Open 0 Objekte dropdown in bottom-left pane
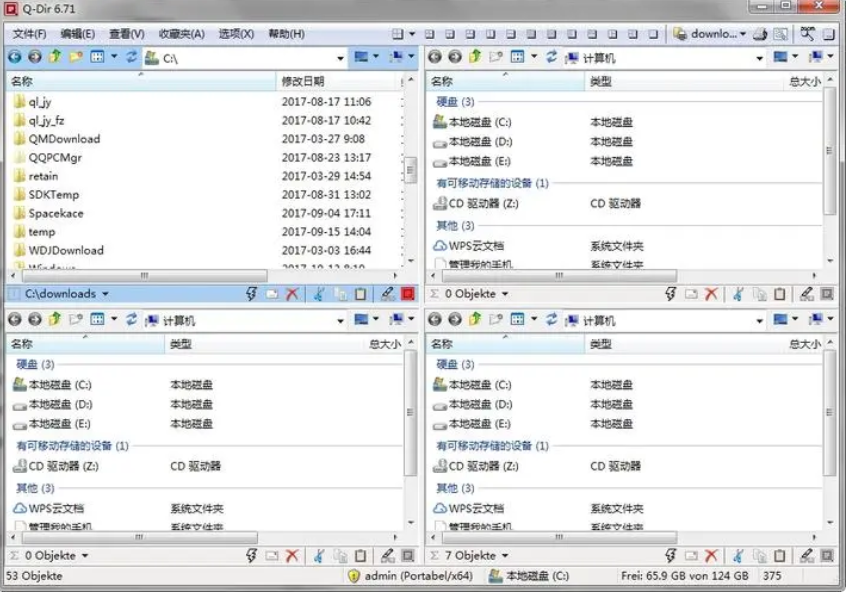Screen dimensions: 849x593 (85, 556)
